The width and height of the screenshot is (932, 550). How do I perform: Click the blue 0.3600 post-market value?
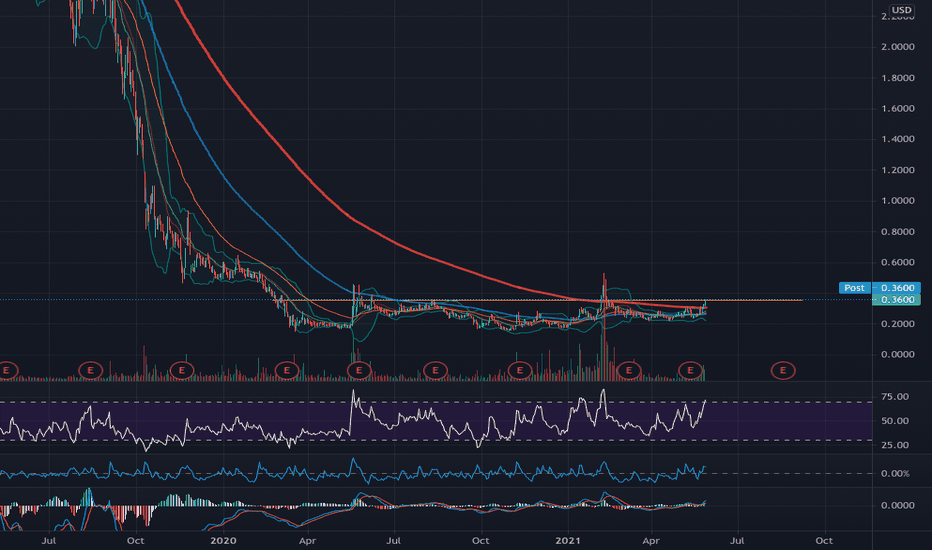[x=896, y=288]
